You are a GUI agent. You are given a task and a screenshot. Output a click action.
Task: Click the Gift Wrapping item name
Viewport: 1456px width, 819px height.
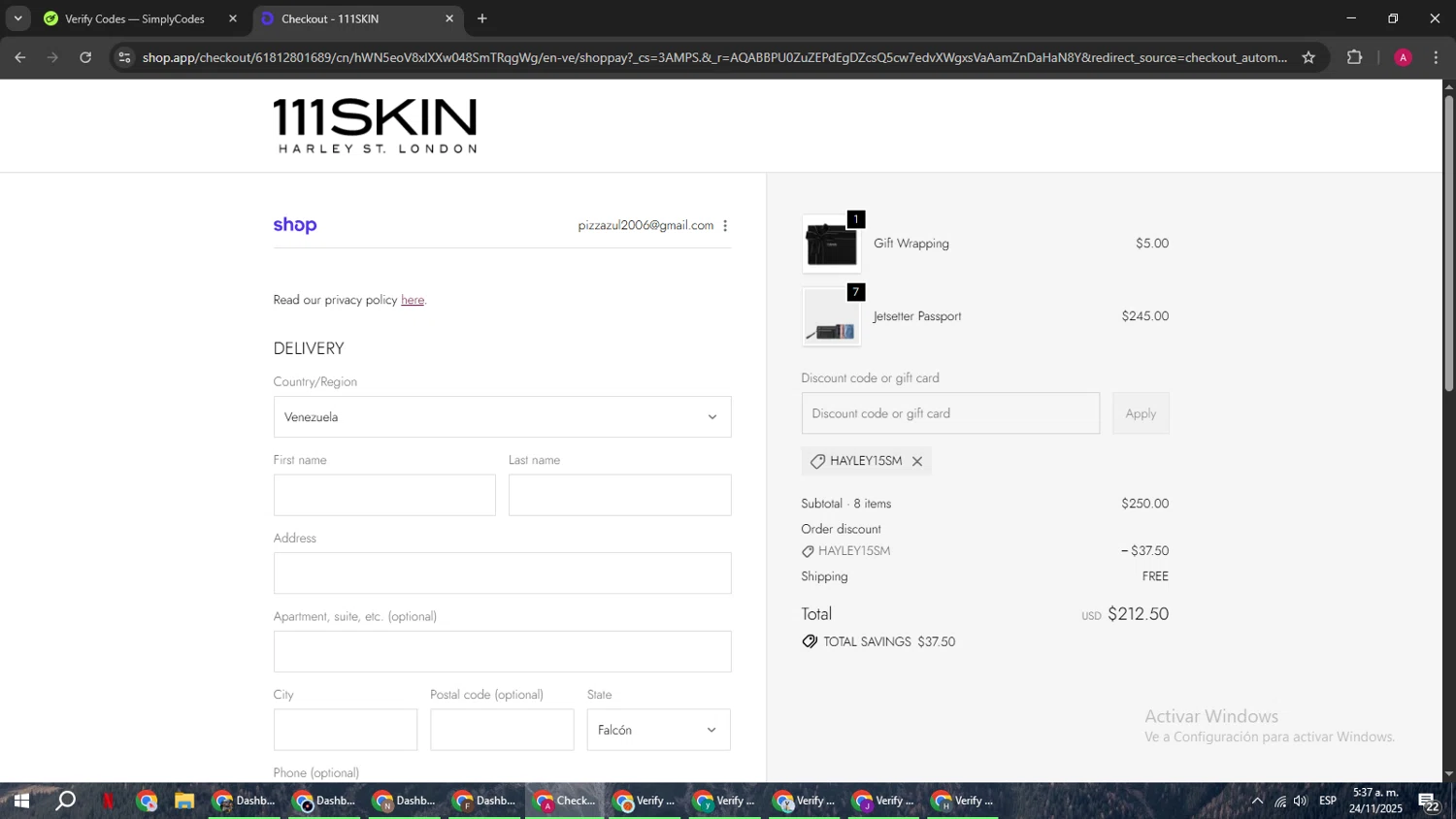[911, 244]
